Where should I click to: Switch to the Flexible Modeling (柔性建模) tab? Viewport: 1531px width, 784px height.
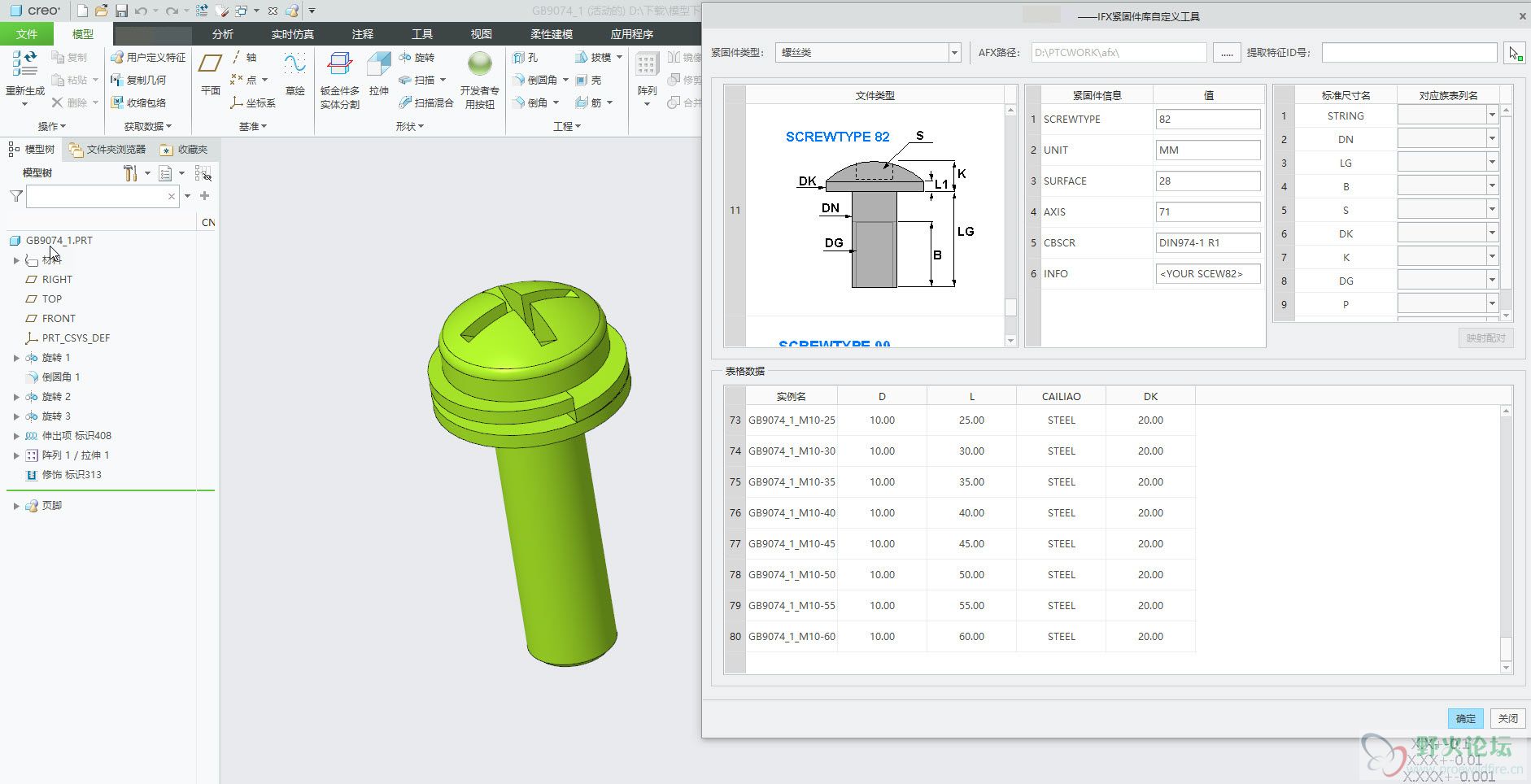click(x=552, y=34)
